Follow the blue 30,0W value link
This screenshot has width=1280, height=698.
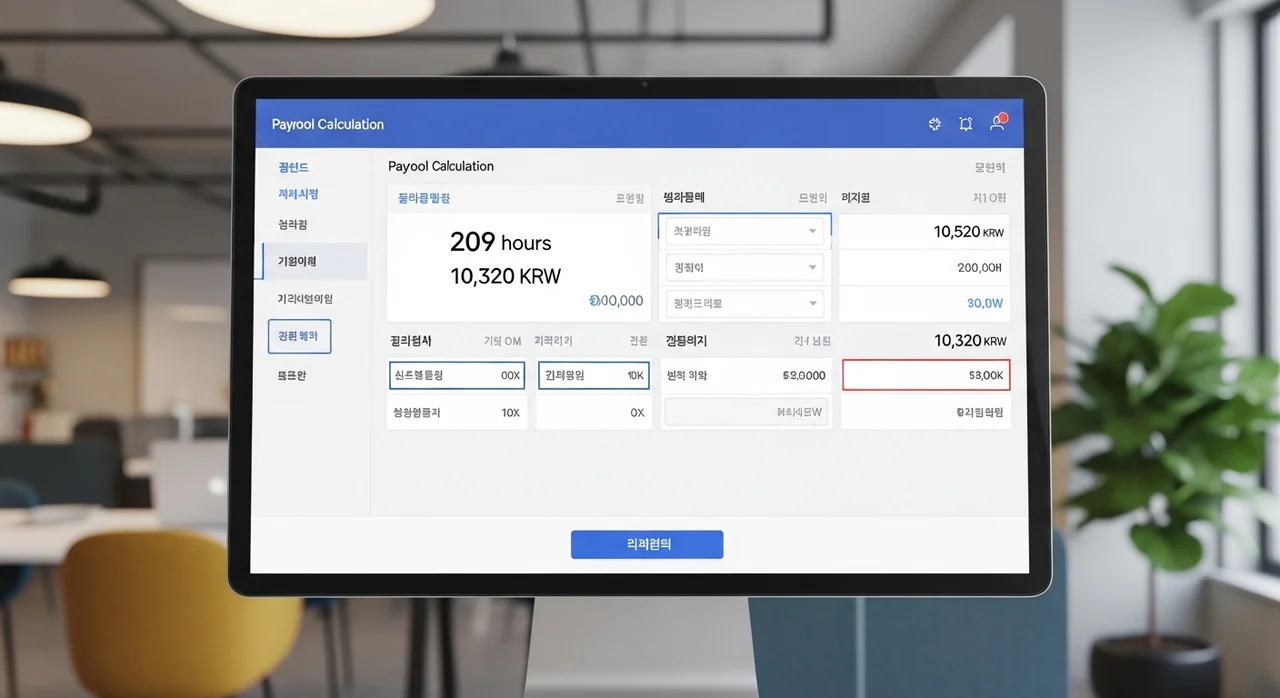point(984,303)
